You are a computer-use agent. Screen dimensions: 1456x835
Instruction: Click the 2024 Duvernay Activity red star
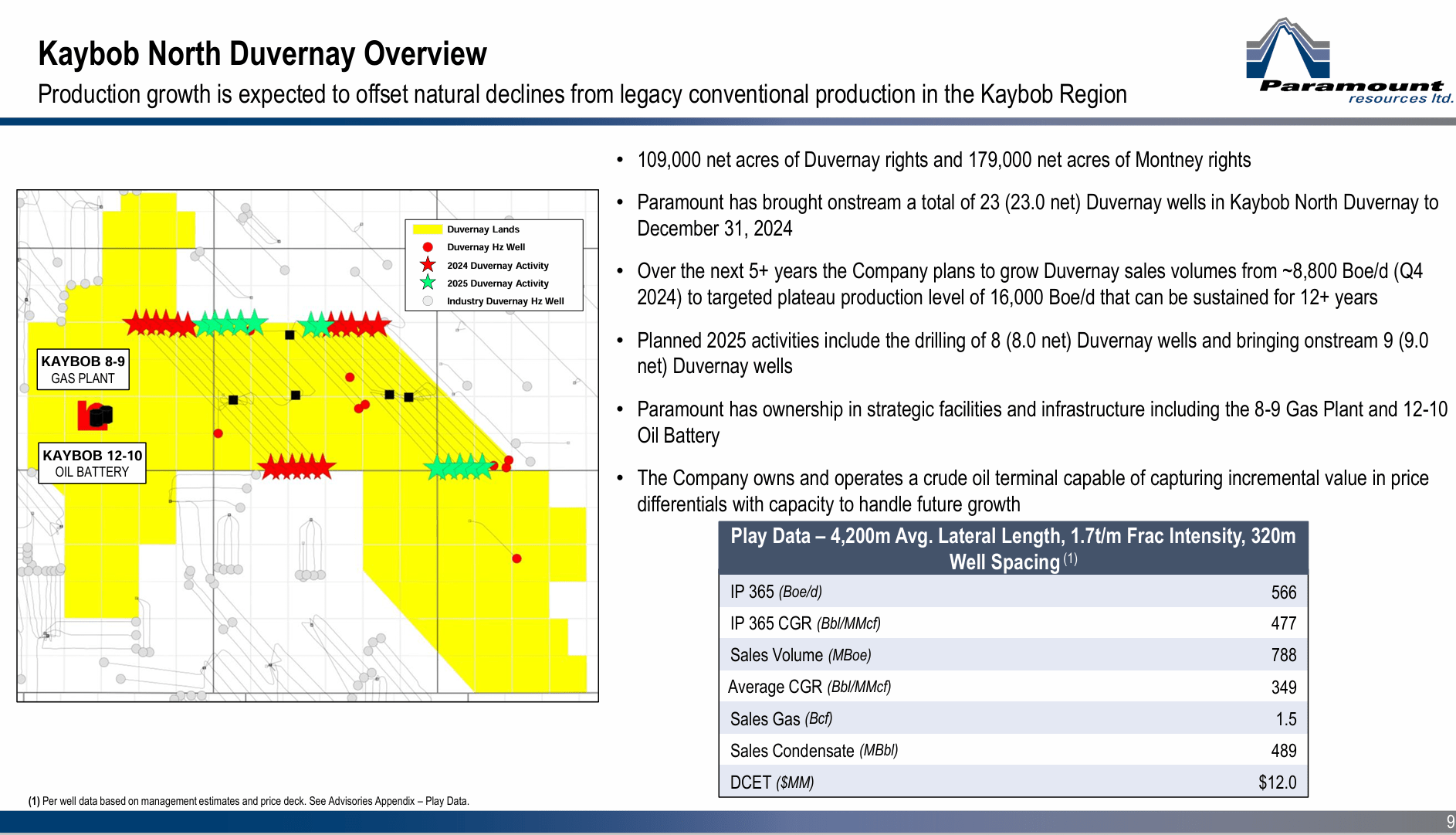pyautogui.click(x=426, y=265)
